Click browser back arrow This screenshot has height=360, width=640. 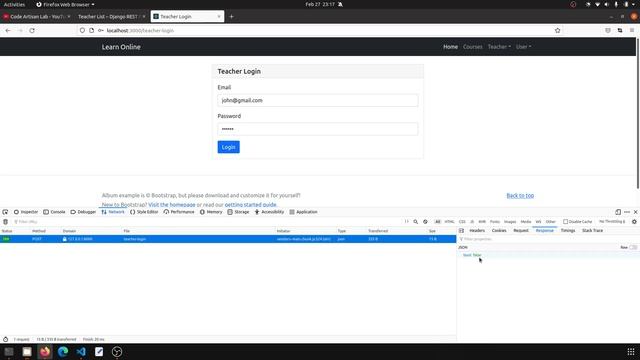point(8,31)
